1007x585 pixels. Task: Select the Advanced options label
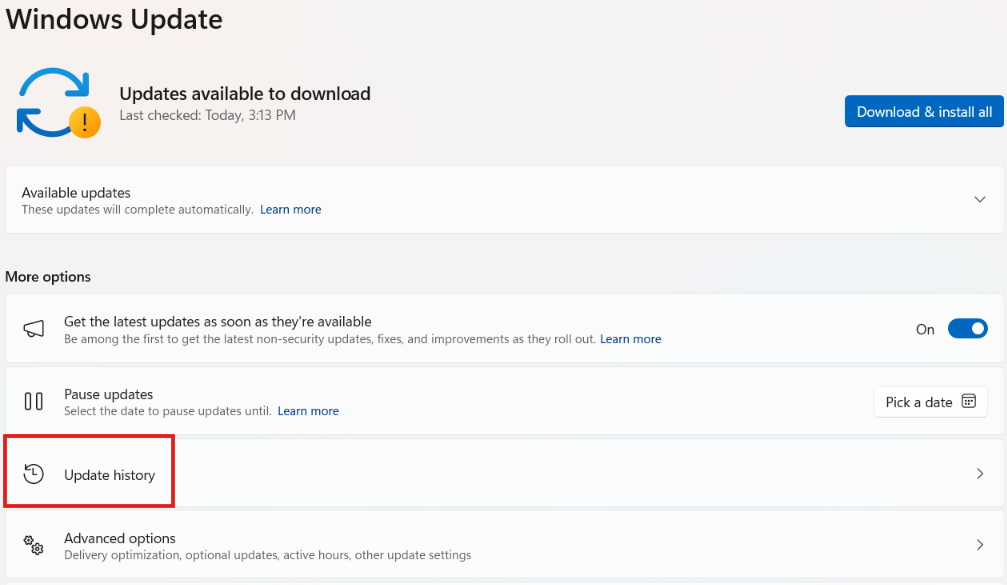[x=119, y=538]
